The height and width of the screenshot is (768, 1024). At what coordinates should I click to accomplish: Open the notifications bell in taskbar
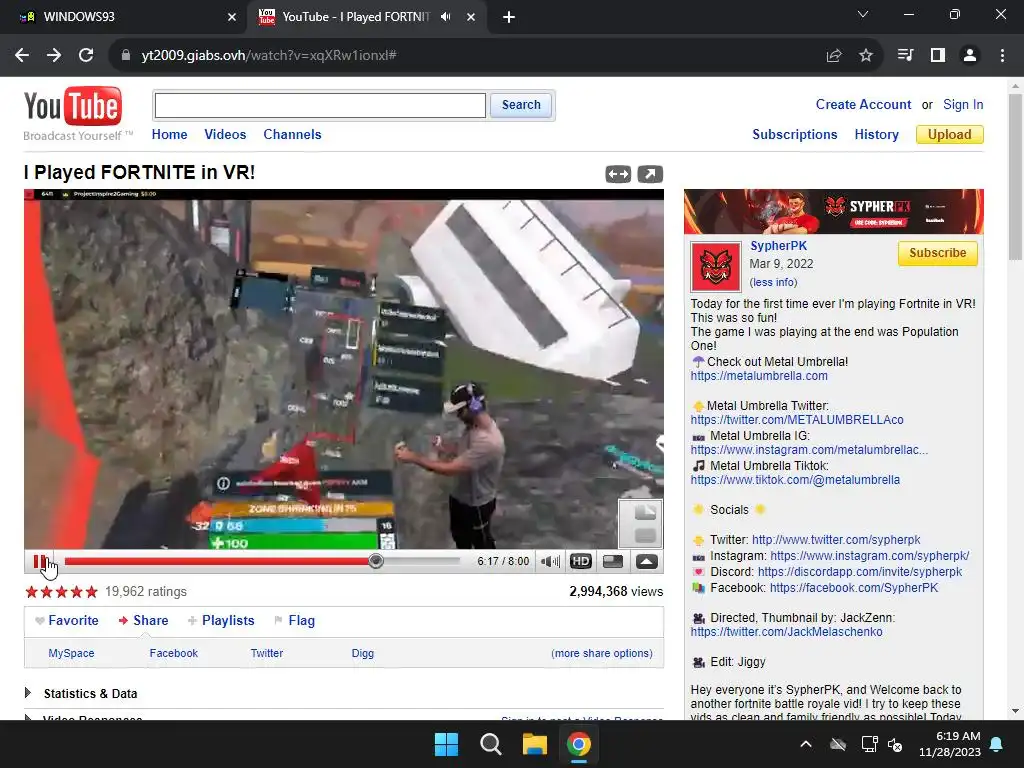(997, 744)
